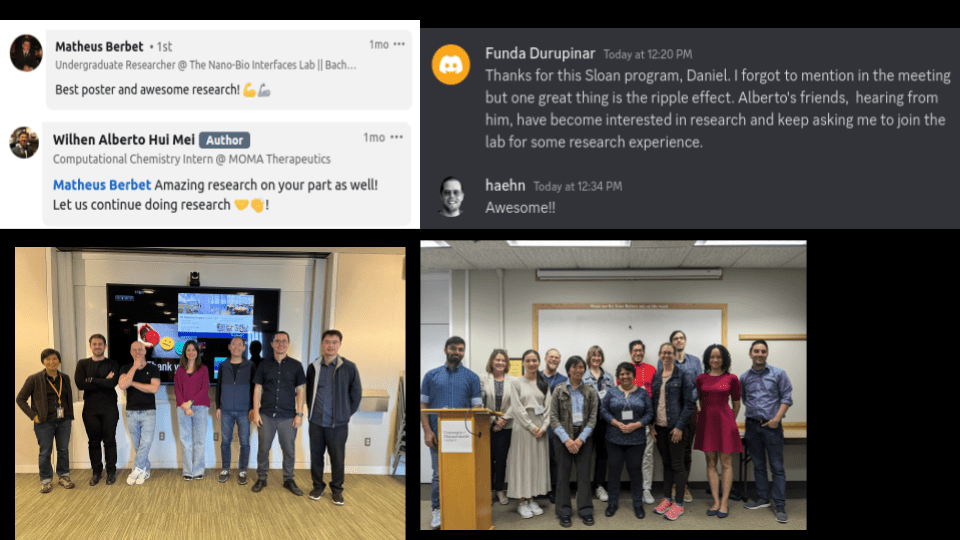Image resolution: width=960 pixels, height=540 pixels.
Task: Open the Matheus Berbet commenter name
Action: 99,47
